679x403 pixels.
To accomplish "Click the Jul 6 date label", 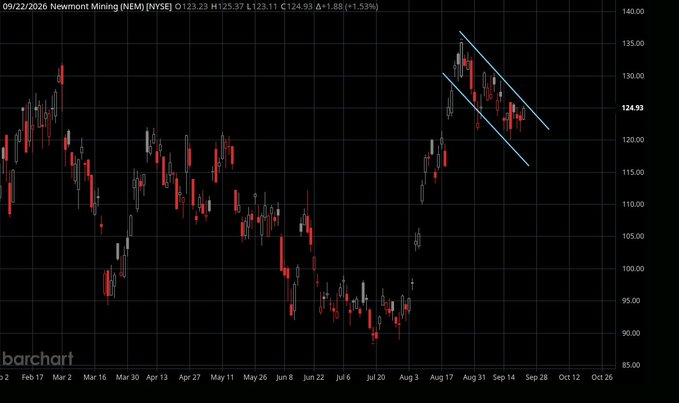I will [343, 377].
